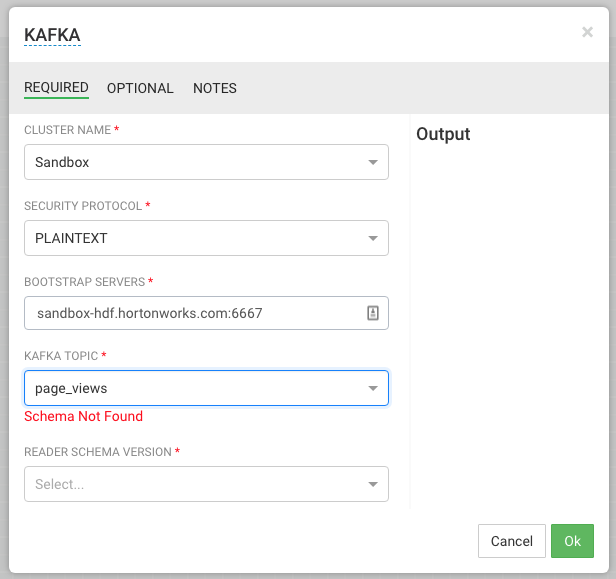
Task: Click the editable KAFKA title name
Action: tap(52, 35)
